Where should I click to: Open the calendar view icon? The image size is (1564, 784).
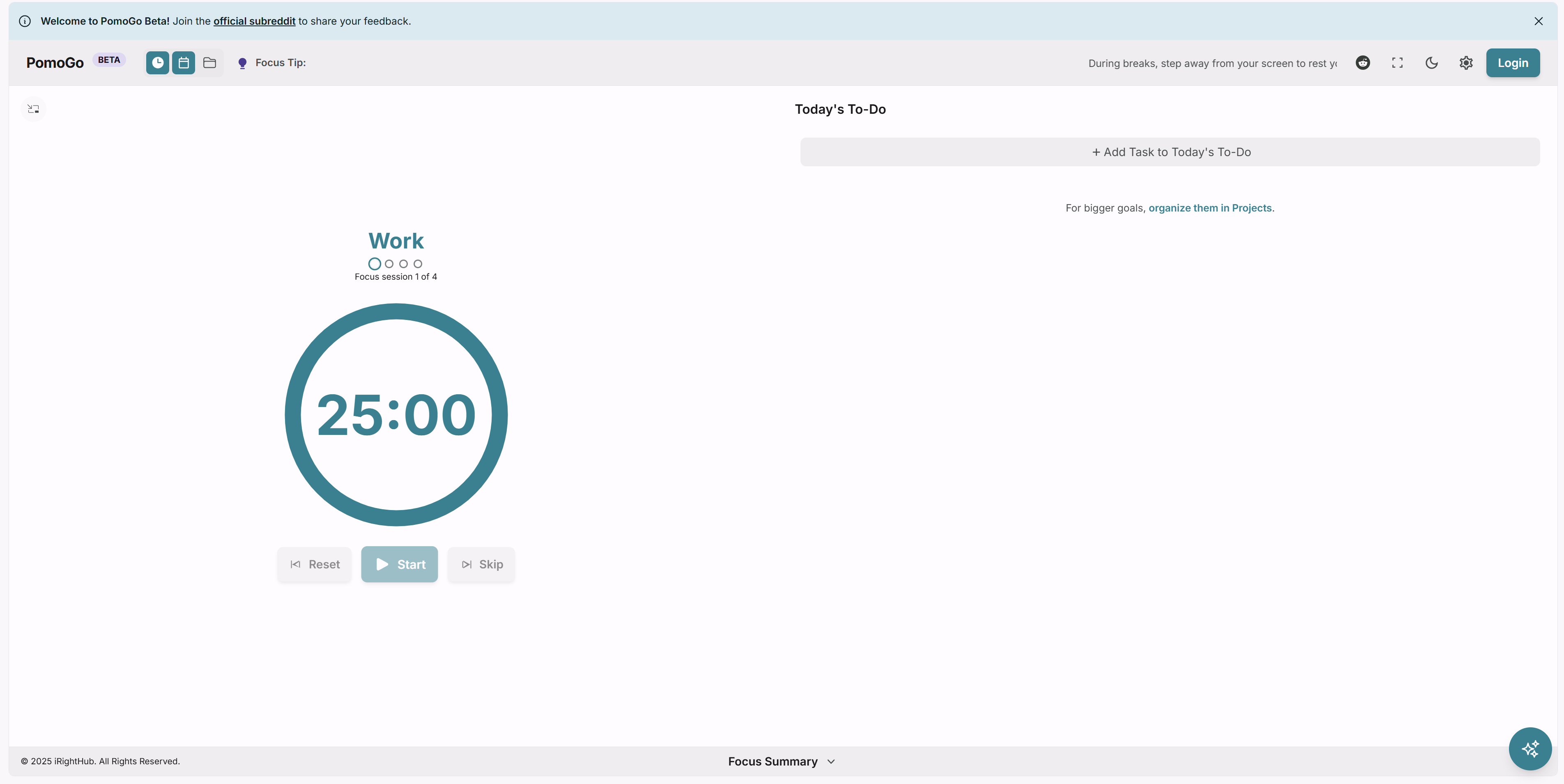(183, 62)
